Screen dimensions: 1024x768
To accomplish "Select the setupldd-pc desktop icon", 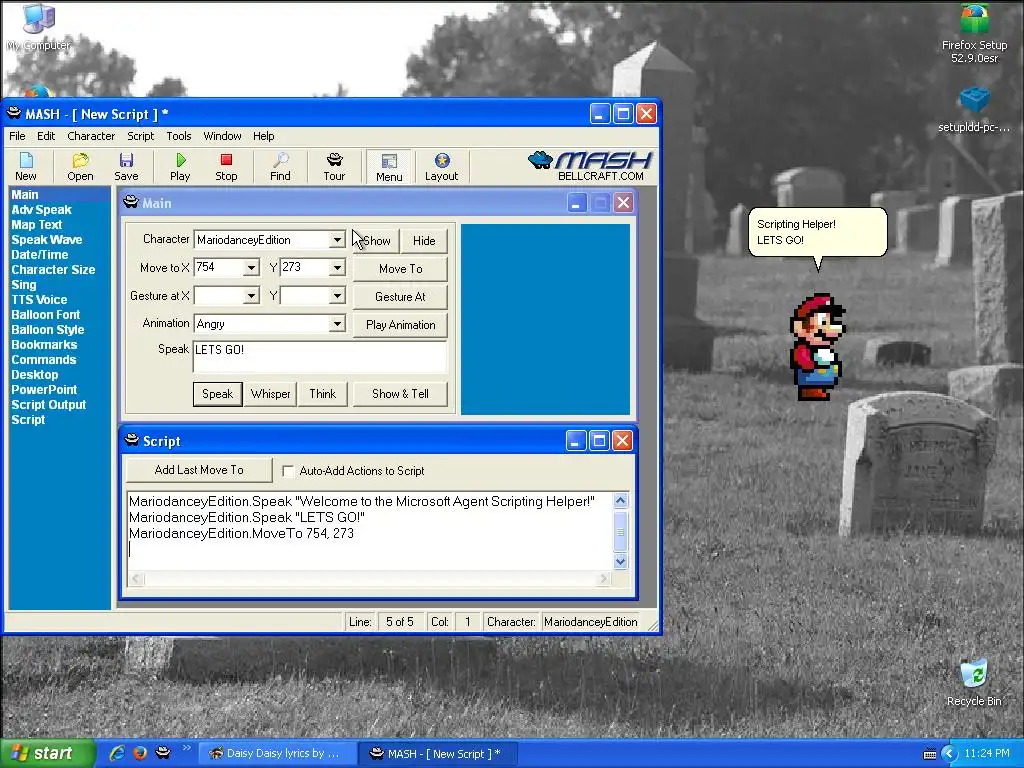I will pyautogui.click(x=974, y=109).
